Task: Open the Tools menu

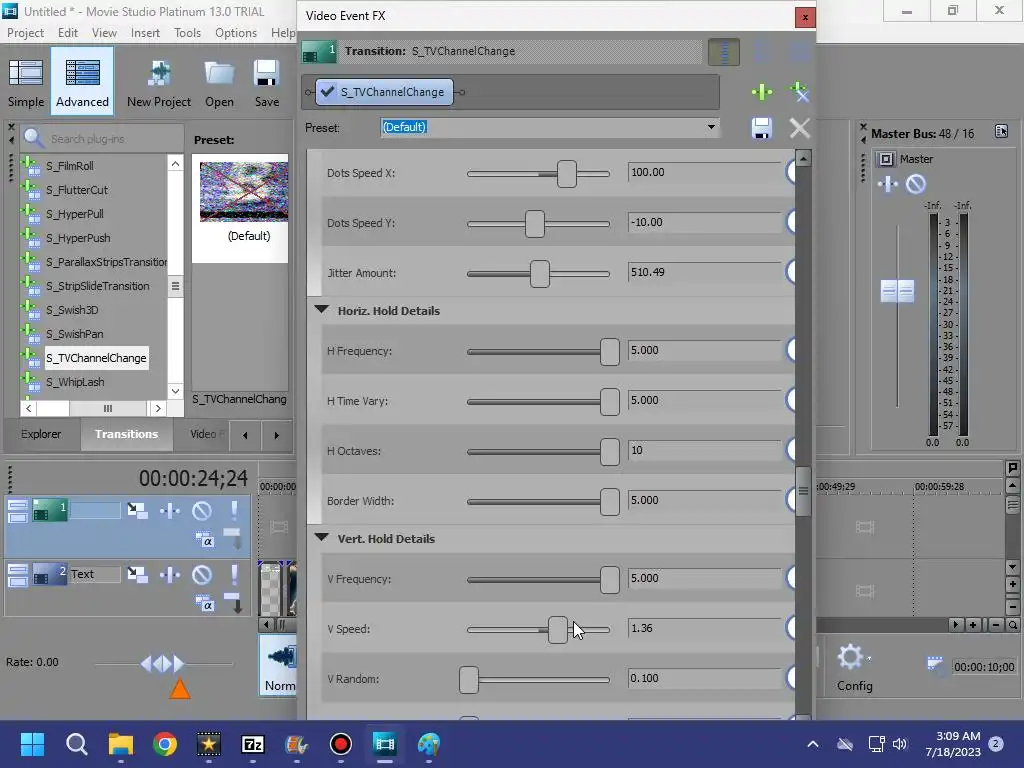Action: pyautogui.click(x=187, y=33)
